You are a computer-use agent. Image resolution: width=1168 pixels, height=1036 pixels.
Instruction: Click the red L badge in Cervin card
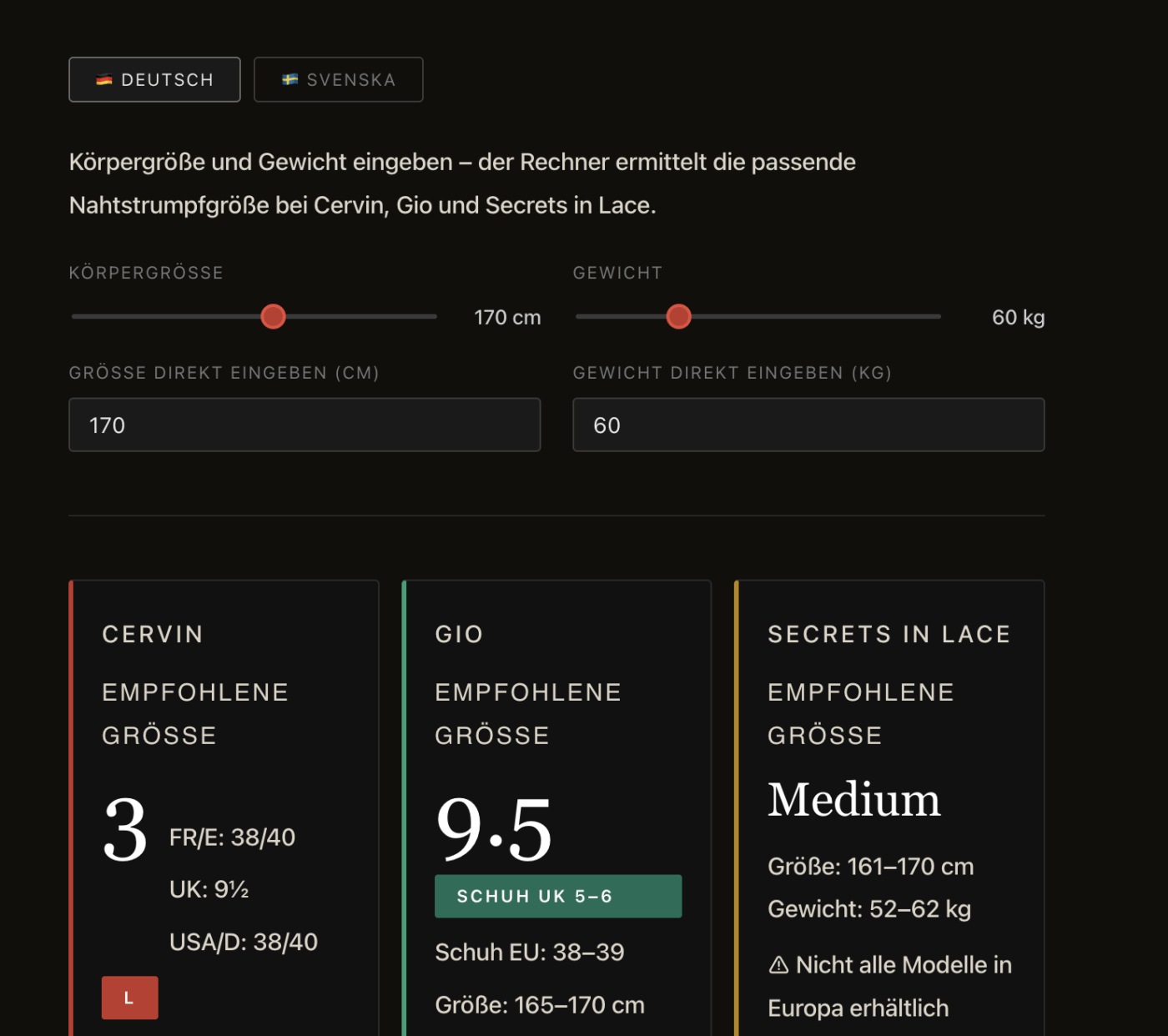pyautogui.click(x=129, y=998)
